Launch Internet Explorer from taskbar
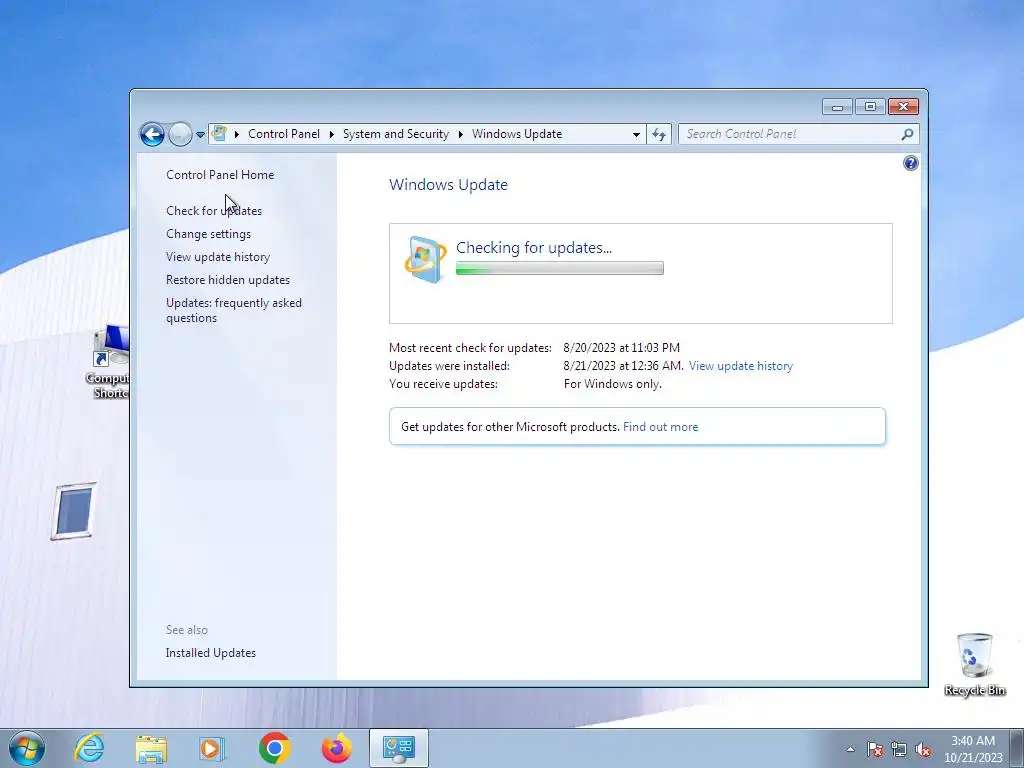Image resolution: width=1024 pixels, height=768 pixels. tap(89, 748)
